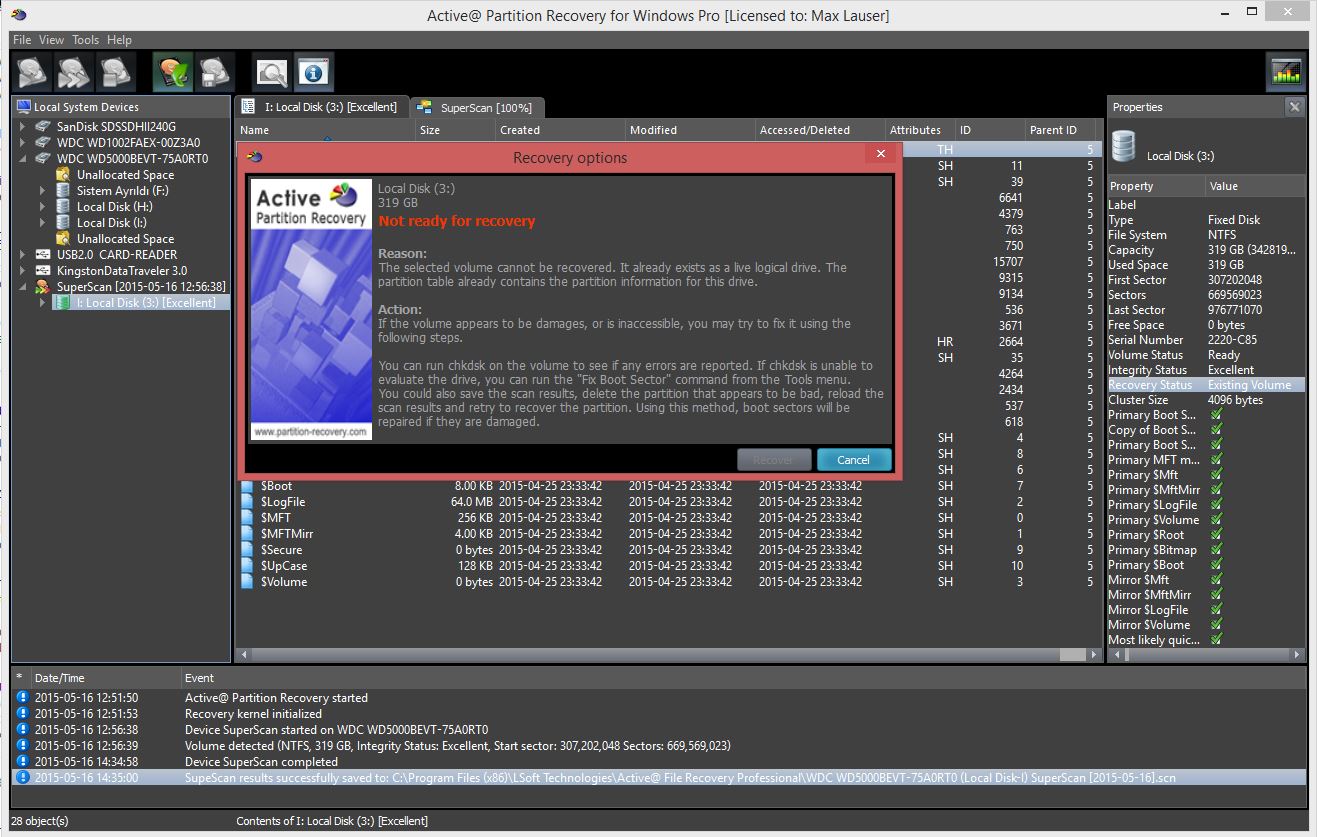
Task: Launch SuperScan from the second toolbar disk icon
Action: pos(74,72)
